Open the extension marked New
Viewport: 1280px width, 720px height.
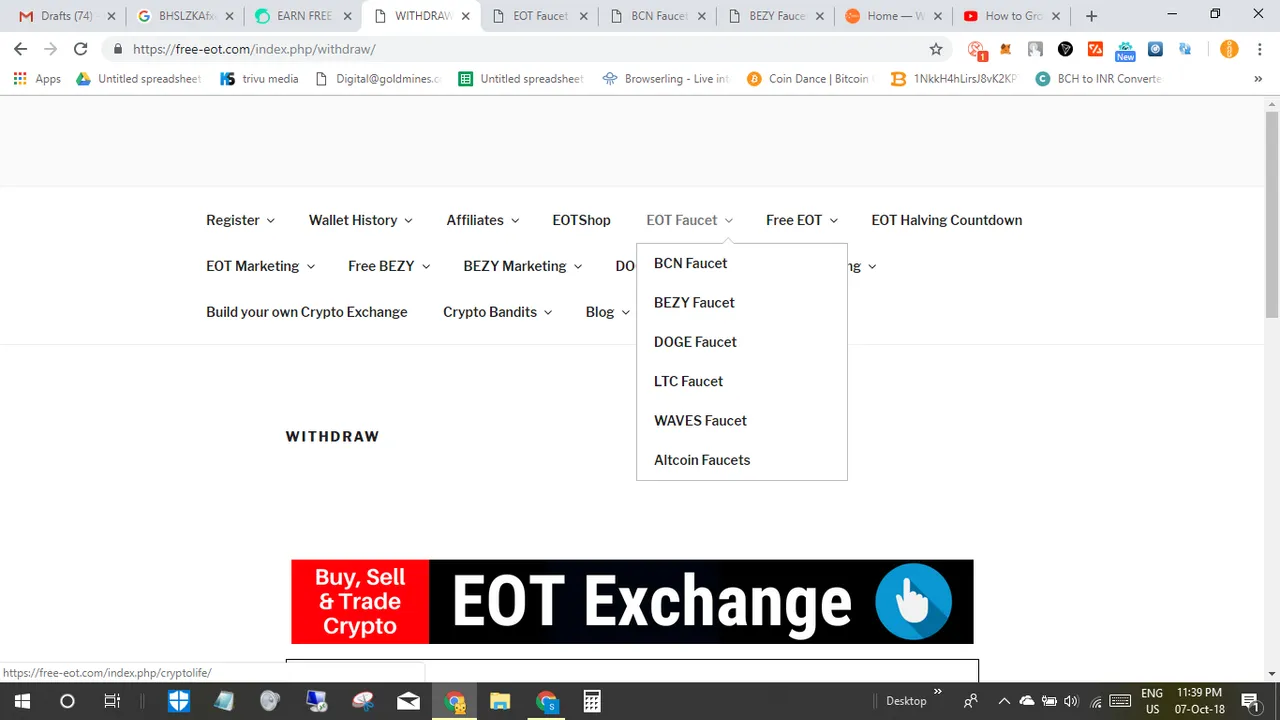[1125, 50]
